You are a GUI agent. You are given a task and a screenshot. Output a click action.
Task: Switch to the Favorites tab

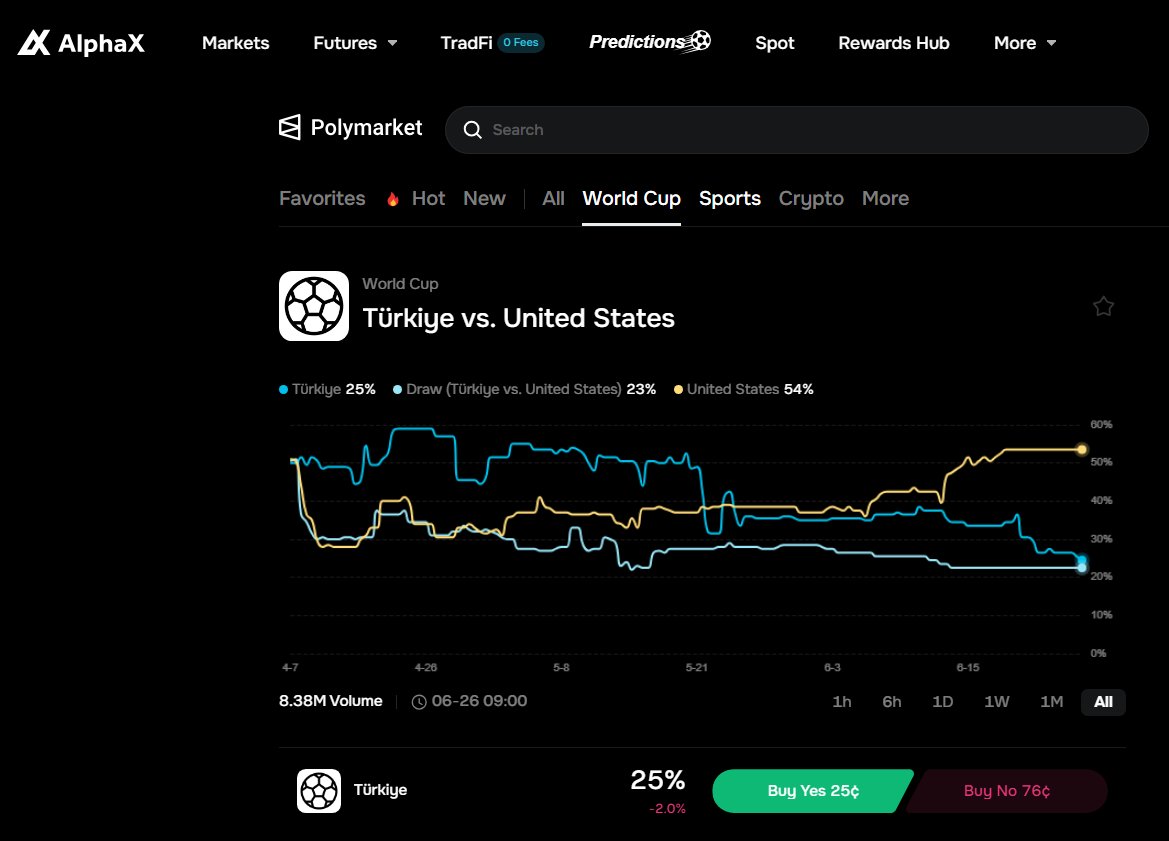pos(322,198)
